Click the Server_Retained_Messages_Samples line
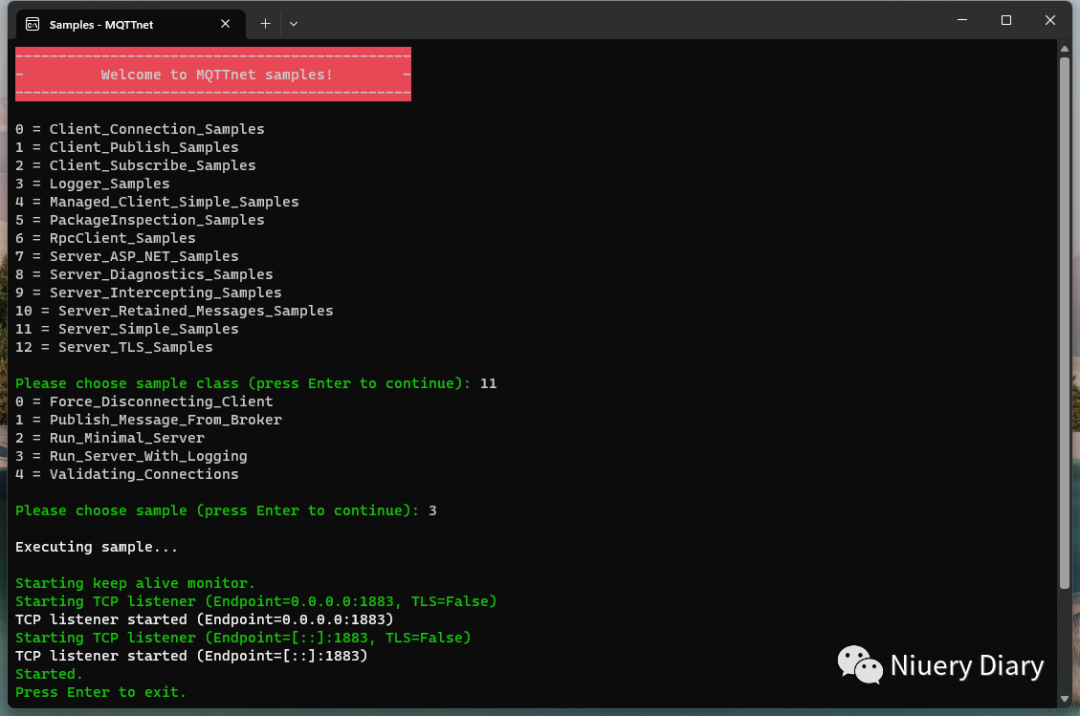Image resolution: width=1080 pixels, height=716 pixels. (174, 310)
